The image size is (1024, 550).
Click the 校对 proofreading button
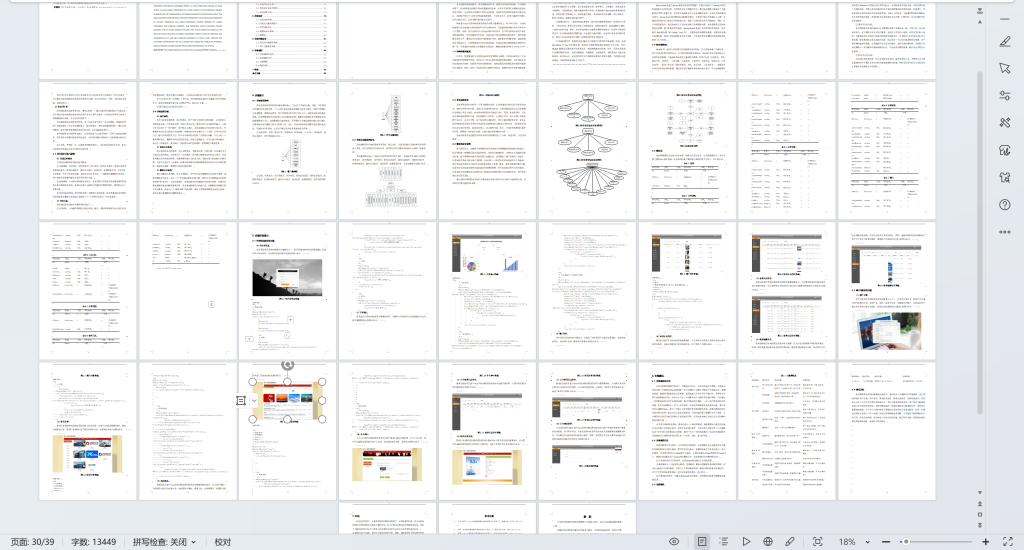[223, 542]
